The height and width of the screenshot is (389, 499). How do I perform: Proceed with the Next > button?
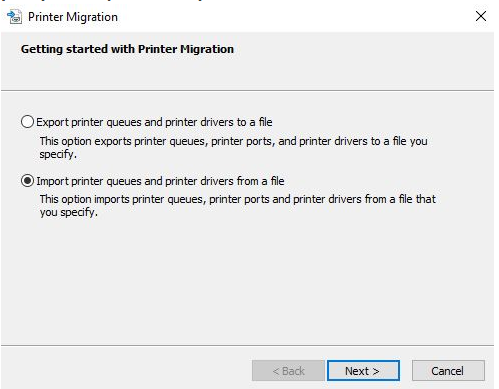tap(363, 371)
